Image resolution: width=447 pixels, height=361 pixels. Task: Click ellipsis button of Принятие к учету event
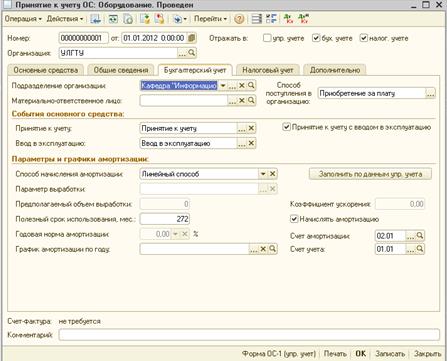[x=242, y=128]
